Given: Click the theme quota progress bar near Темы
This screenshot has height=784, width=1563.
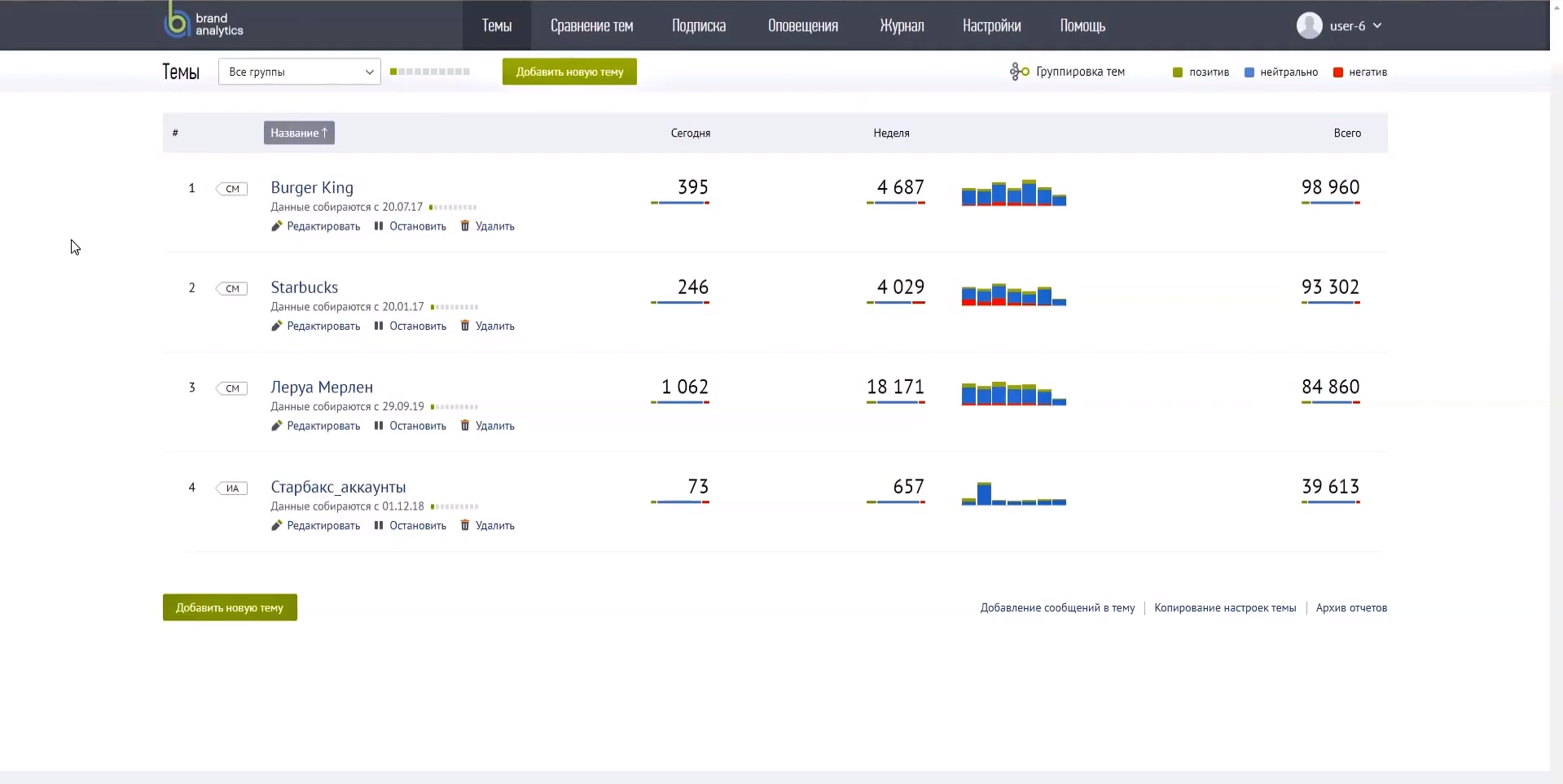Looking at the screenshot, I should click(430, 72).
